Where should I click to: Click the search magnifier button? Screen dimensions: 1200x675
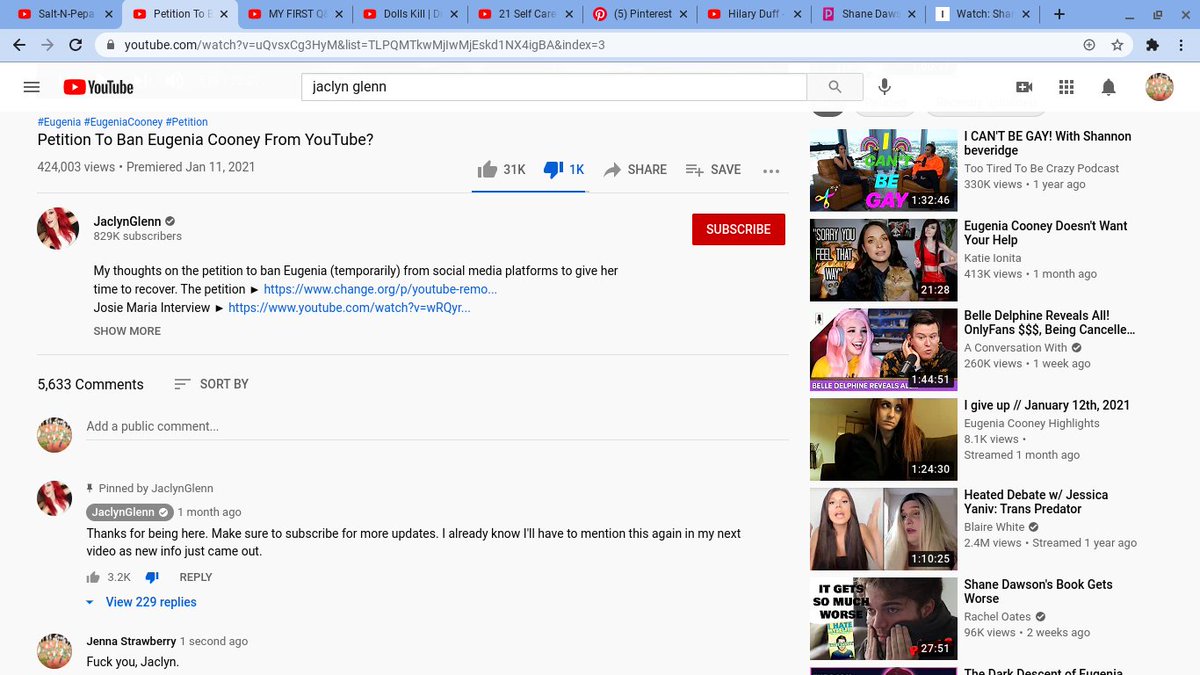point(835,87)
